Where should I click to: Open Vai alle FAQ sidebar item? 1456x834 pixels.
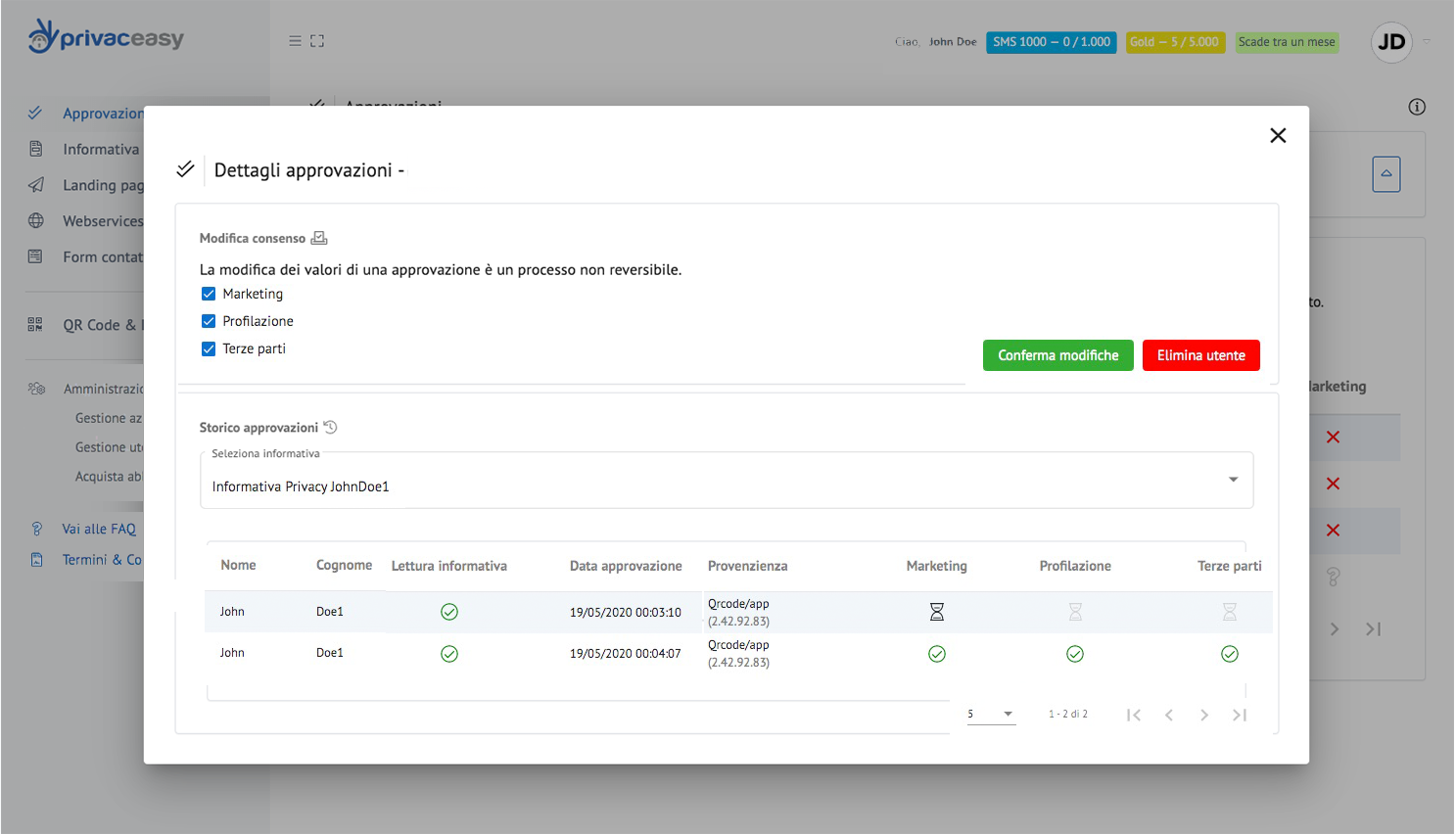pos(99,529)
